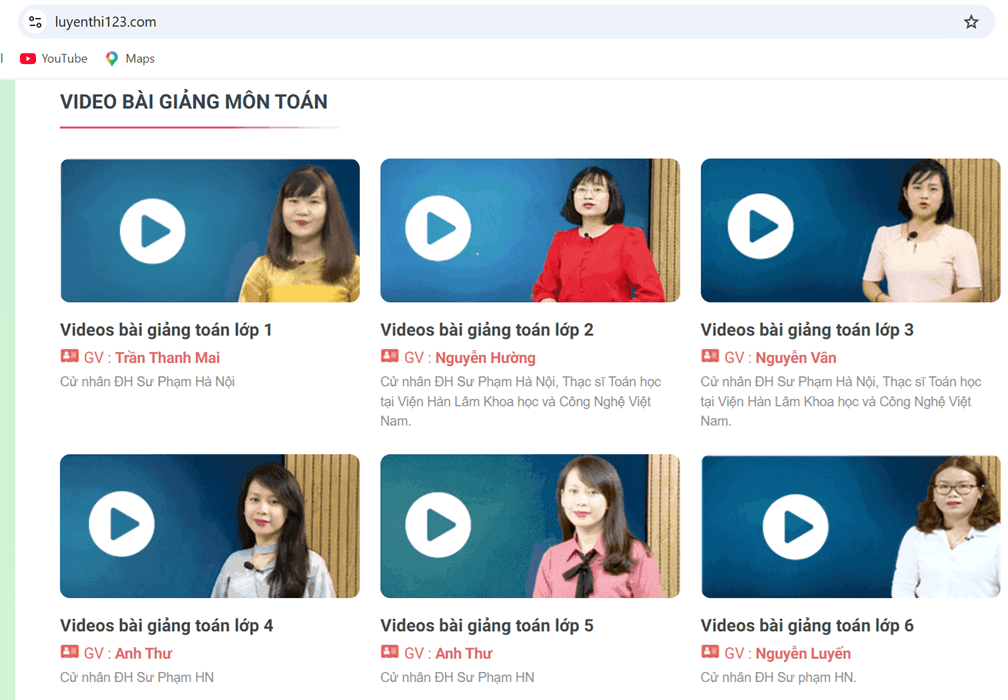The height and width of the screenshot is (700, 1008).
Task: Click teacher card icon beside Trần Thanh Mai
Action: [69, 355]
